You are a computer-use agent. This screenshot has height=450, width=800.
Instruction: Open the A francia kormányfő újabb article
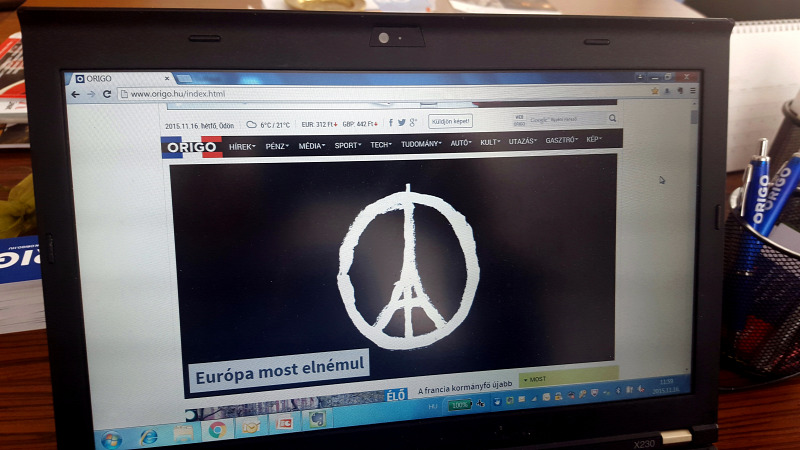pos(465,387)
